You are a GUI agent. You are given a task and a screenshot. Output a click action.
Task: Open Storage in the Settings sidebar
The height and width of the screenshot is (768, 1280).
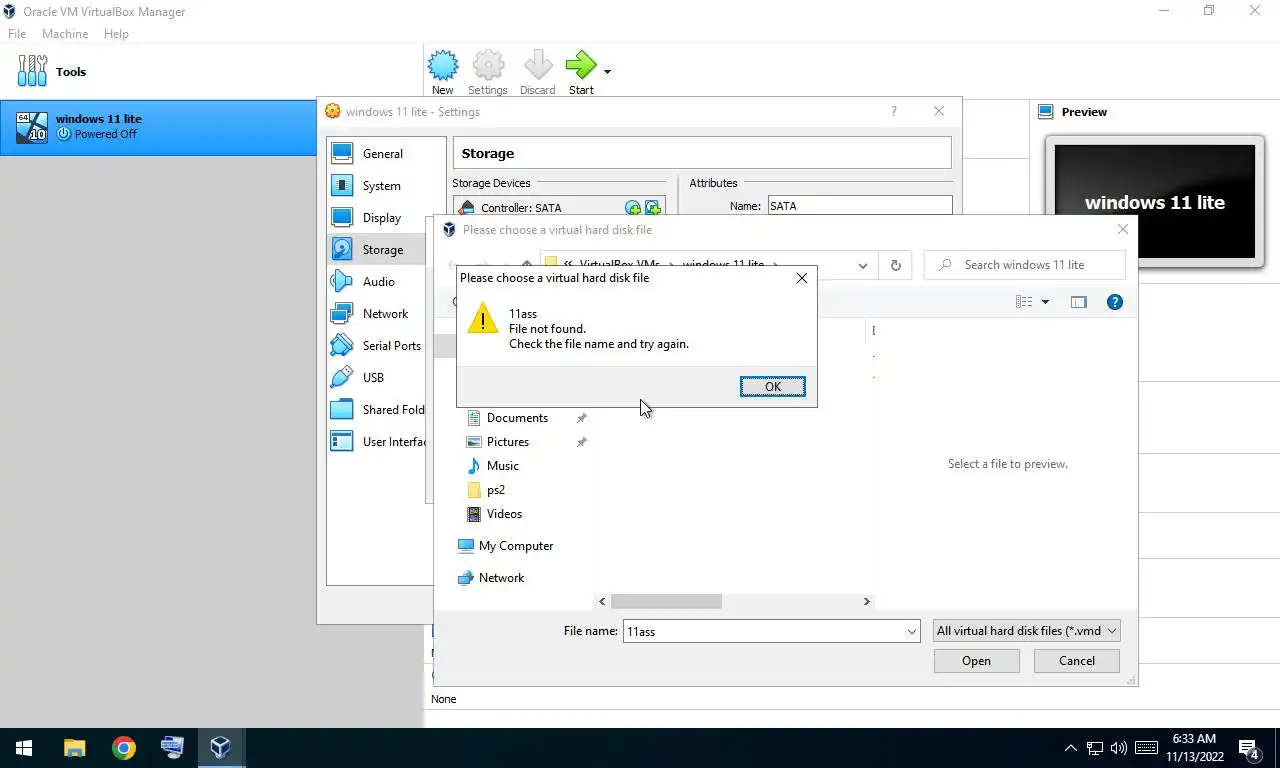(382, 250)
